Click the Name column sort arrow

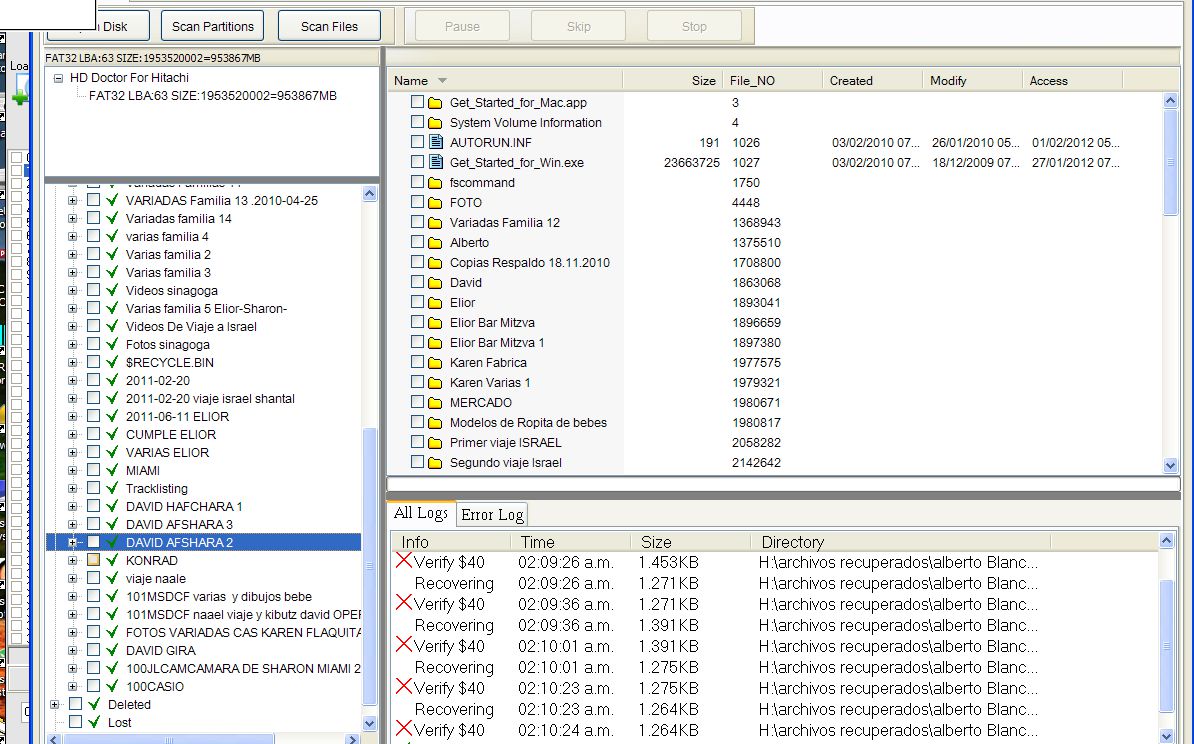click(x=442, y=81)
